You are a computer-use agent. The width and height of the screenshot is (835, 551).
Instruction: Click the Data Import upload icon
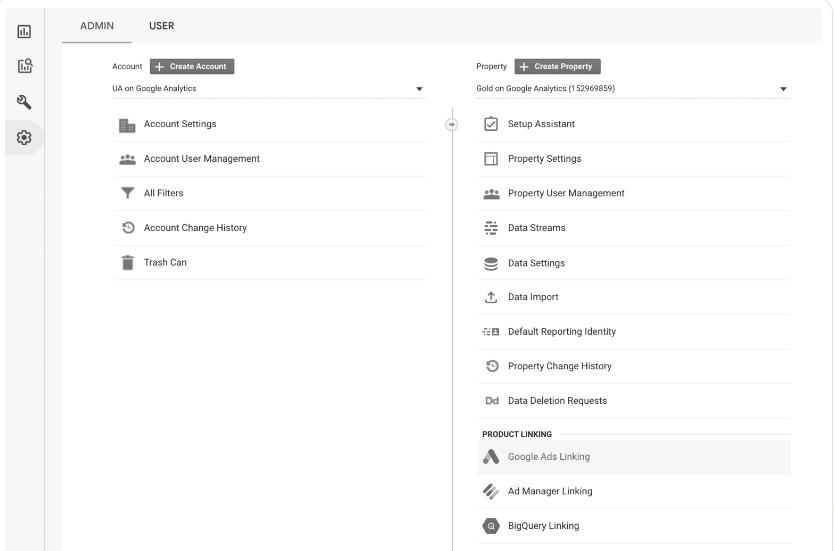point(491,297)
